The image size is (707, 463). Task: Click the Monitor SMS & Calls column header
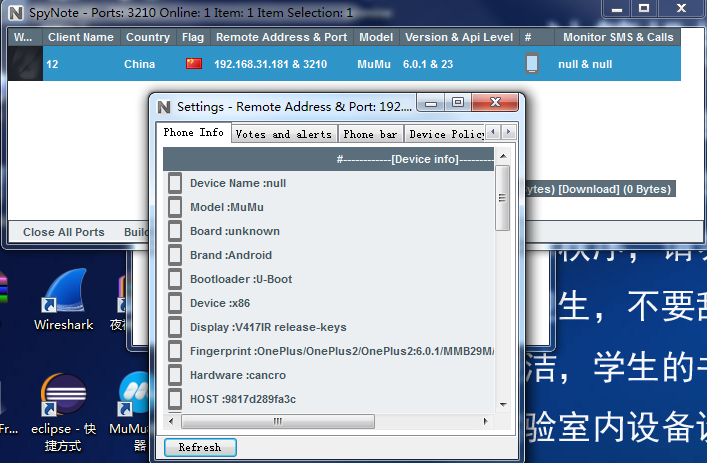pos(618,37)
